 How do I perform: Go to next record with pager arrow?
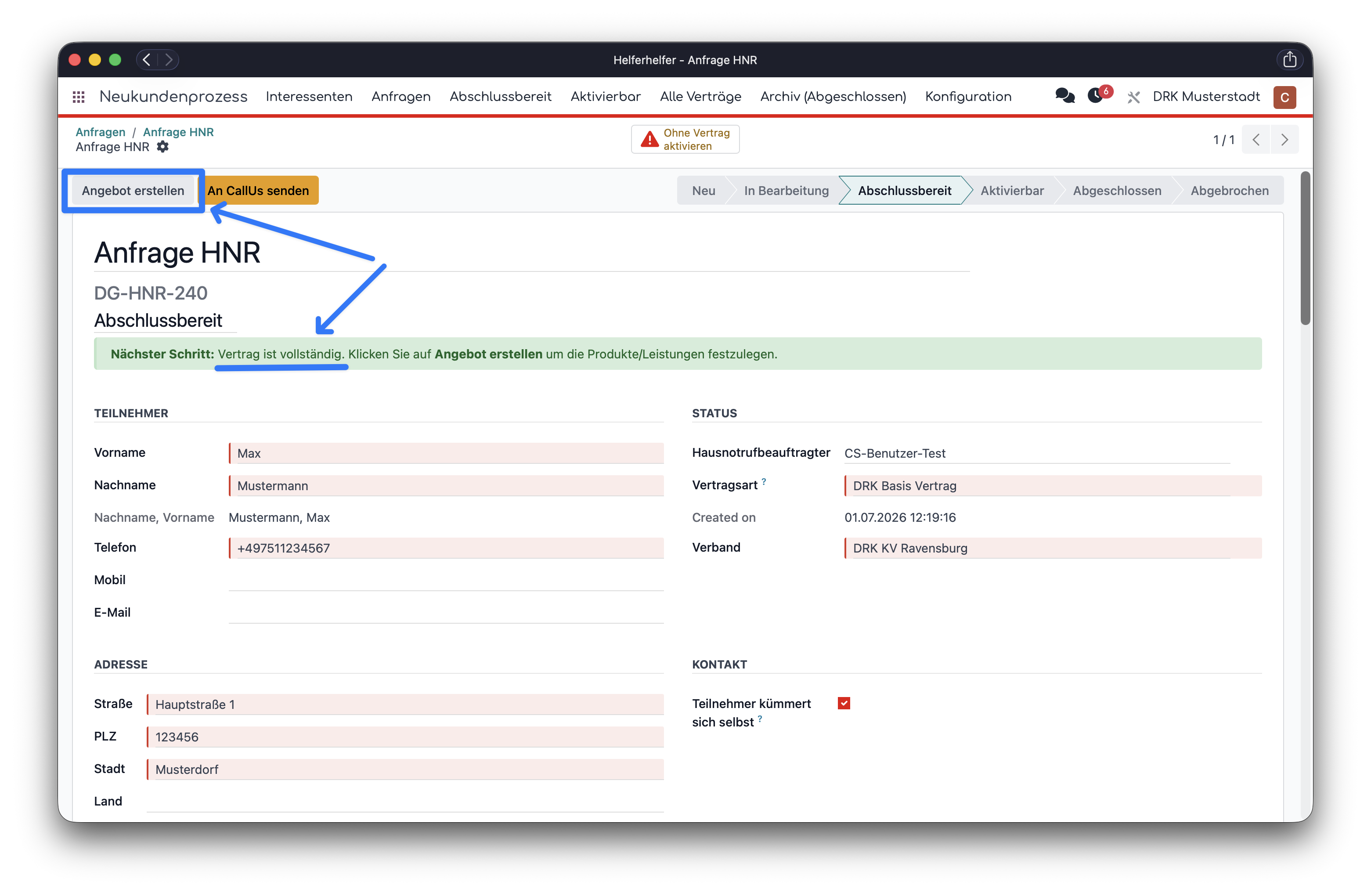(1284, 139)
